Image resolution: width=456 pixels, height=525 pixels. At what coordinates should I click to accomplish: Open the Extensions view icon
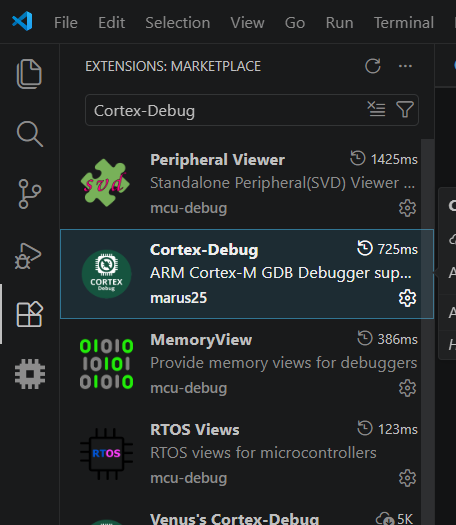tap(29, 314)
